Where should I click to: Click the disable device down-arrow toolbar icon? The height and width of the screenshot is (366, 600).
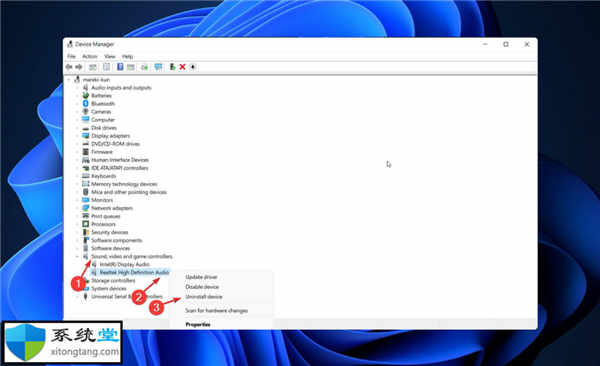193,67
